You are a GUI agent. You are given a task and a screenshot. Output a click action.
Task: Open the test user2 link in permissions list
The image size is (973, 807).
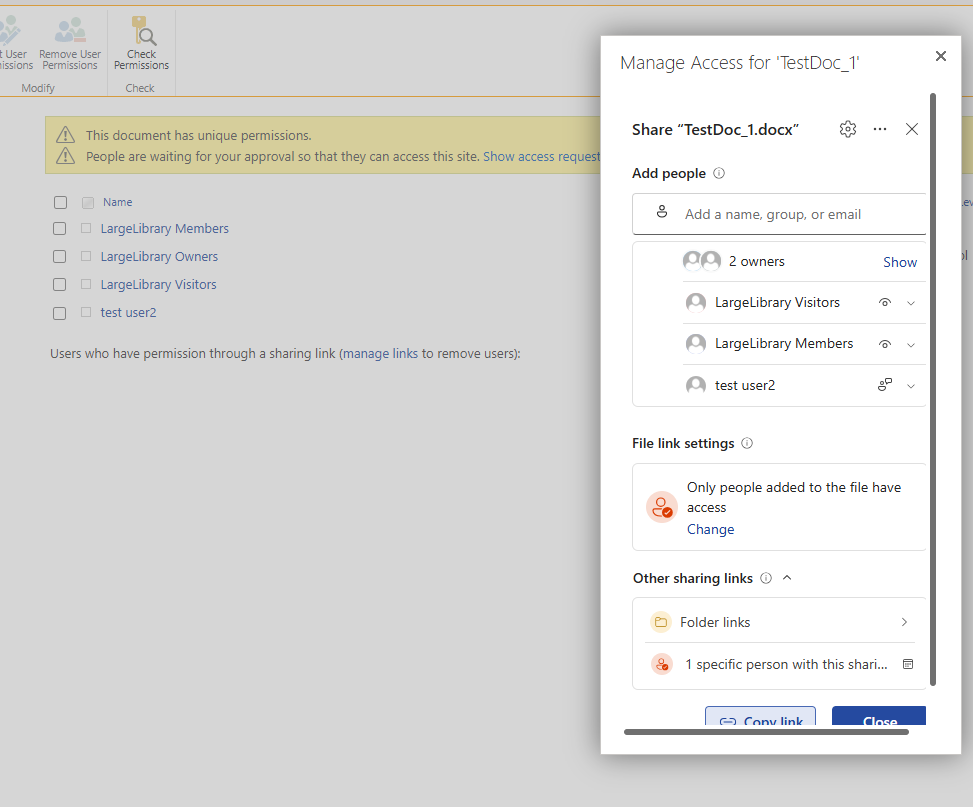pos(128,312)
